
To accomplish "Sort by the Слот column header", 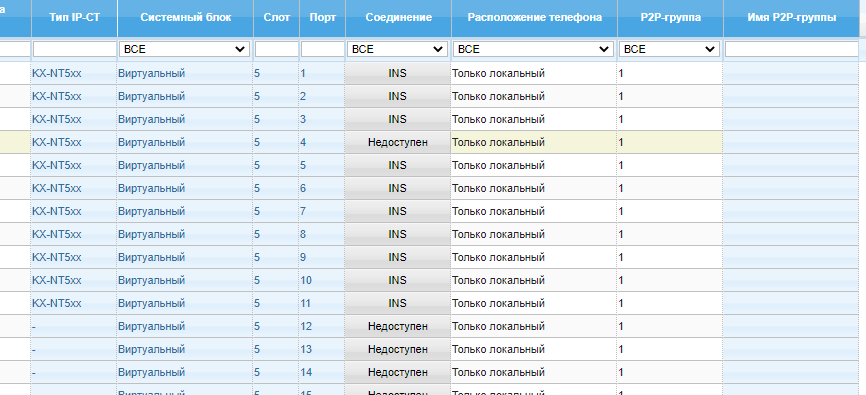I will pos(277,18).
